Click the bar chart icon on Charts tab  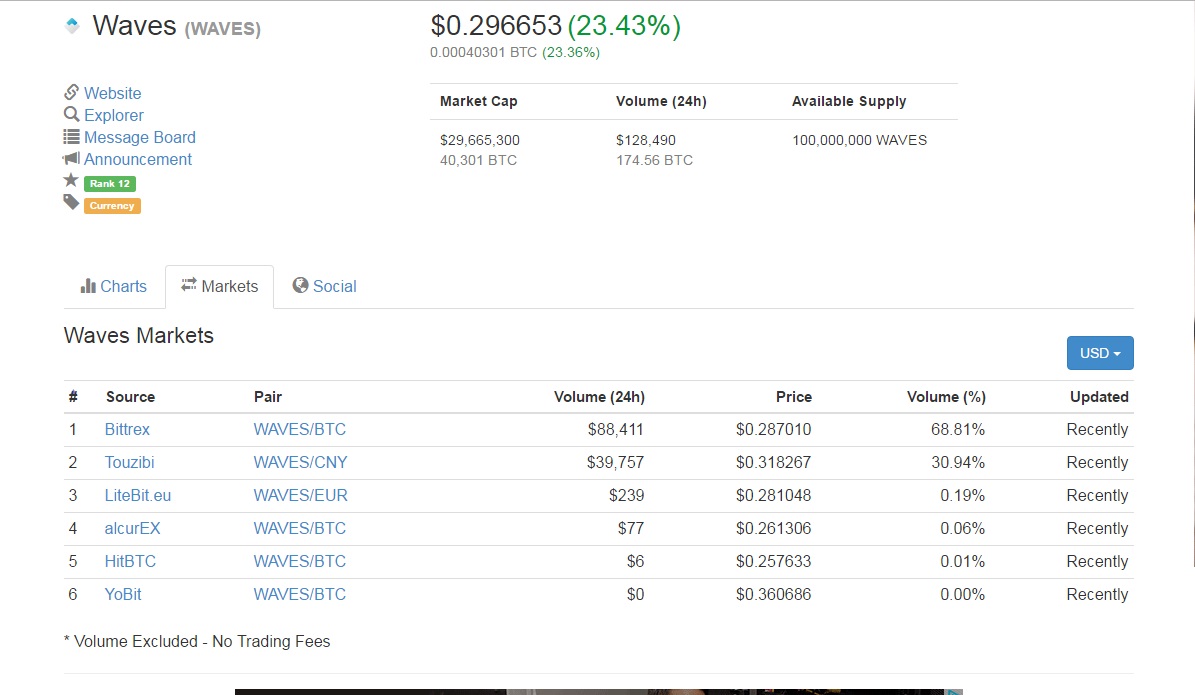(88, 286)
